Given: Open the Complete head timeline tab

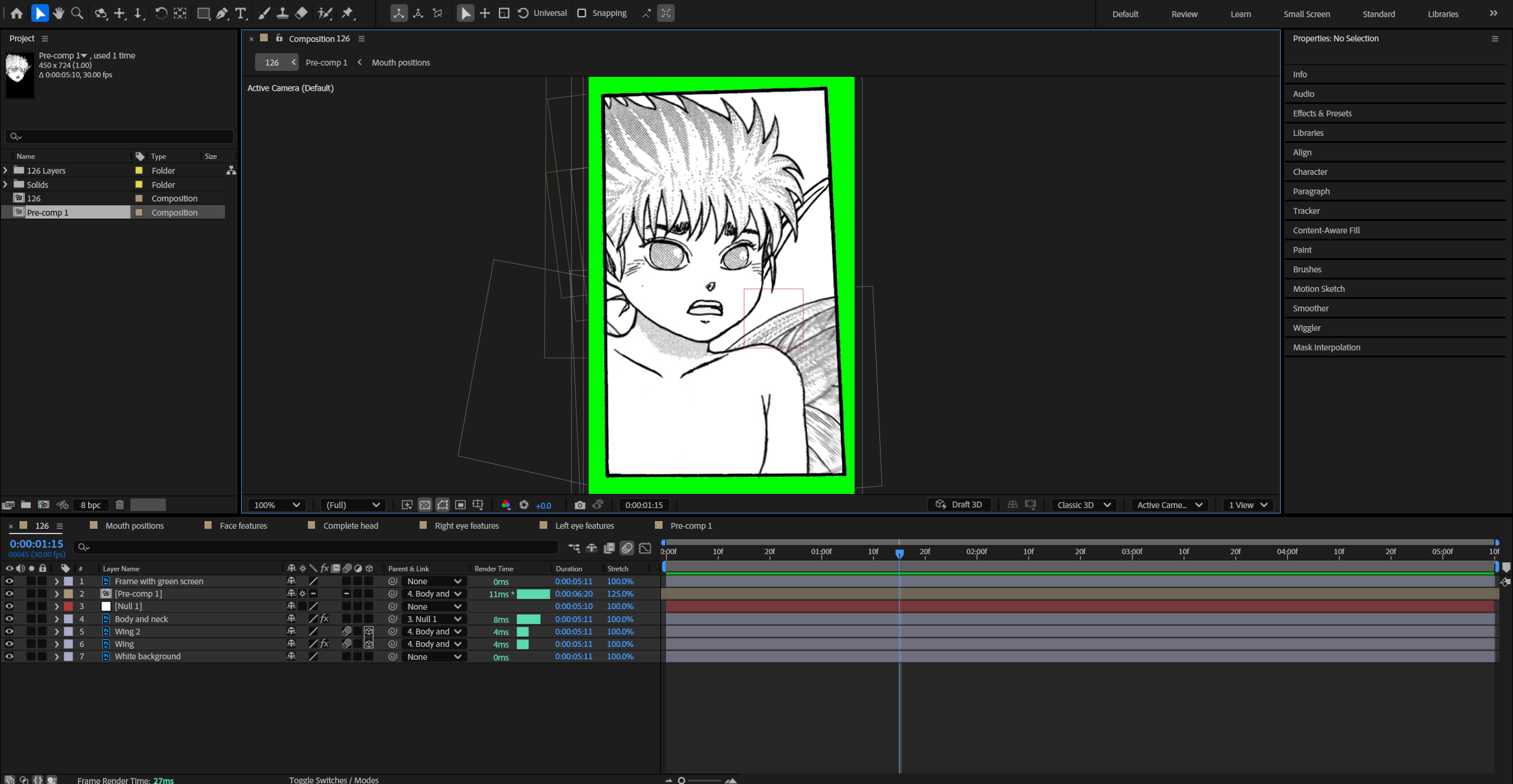Looking at the screenshot, I should [350, 526].
